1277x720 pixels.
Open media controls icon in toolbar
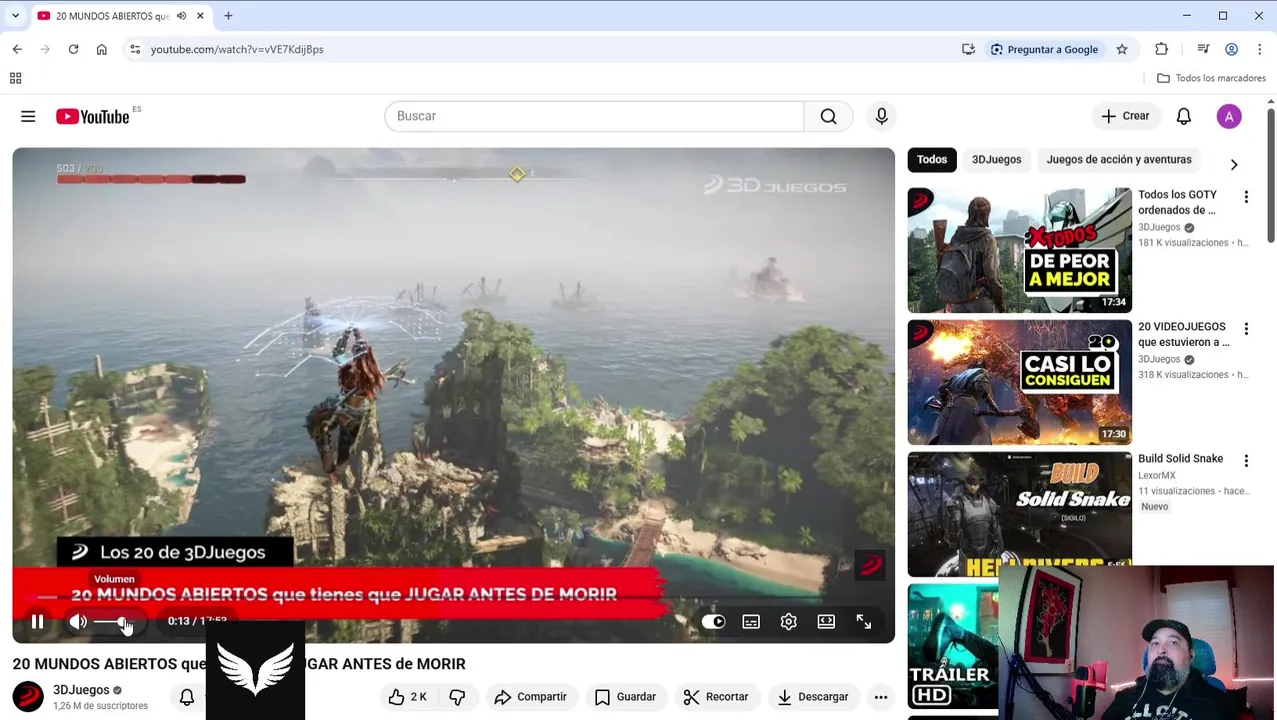[x=1203, y=49]
